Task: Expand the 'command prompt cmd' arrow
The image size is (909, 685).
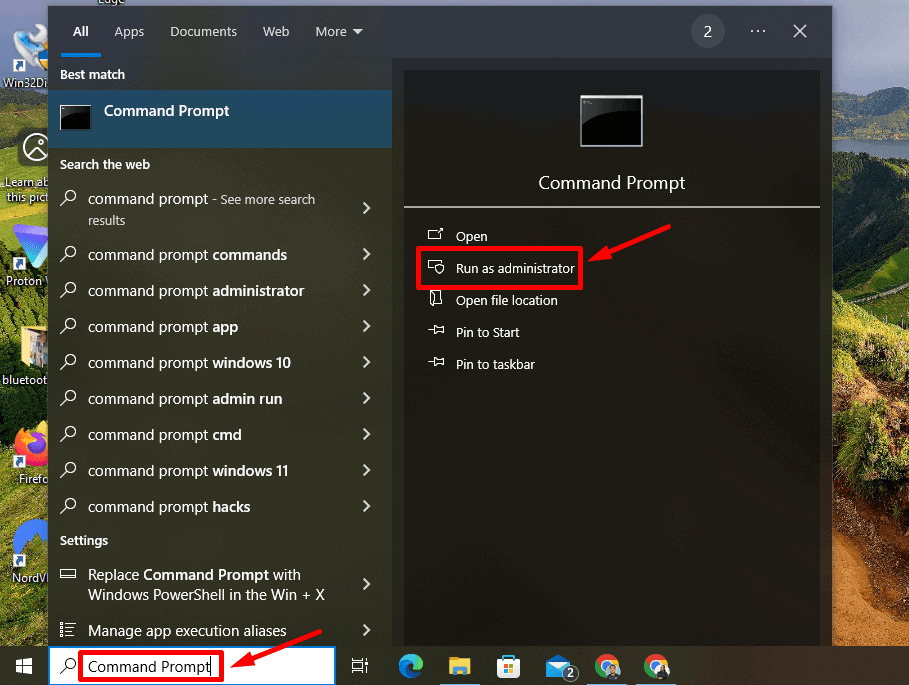Action: click(x=366, y=433)
